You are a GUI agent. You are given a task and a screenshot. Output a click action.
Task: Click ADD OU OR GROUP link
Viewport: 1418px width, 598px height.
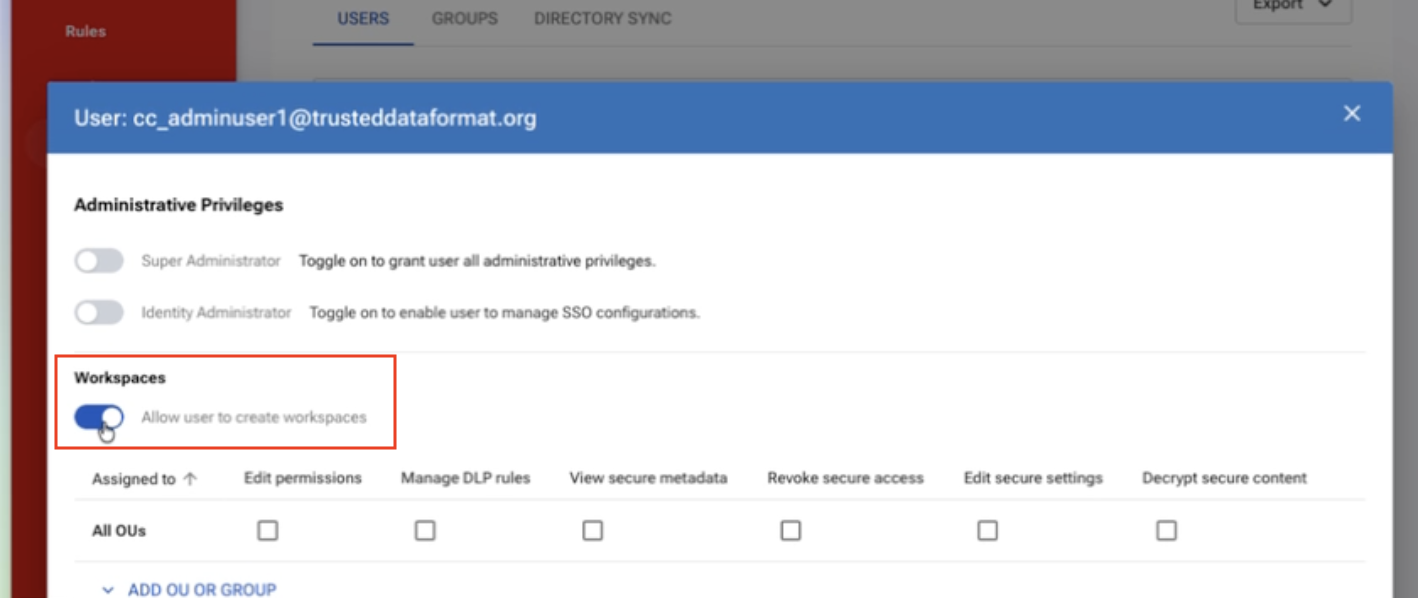(x=202, y=590)
